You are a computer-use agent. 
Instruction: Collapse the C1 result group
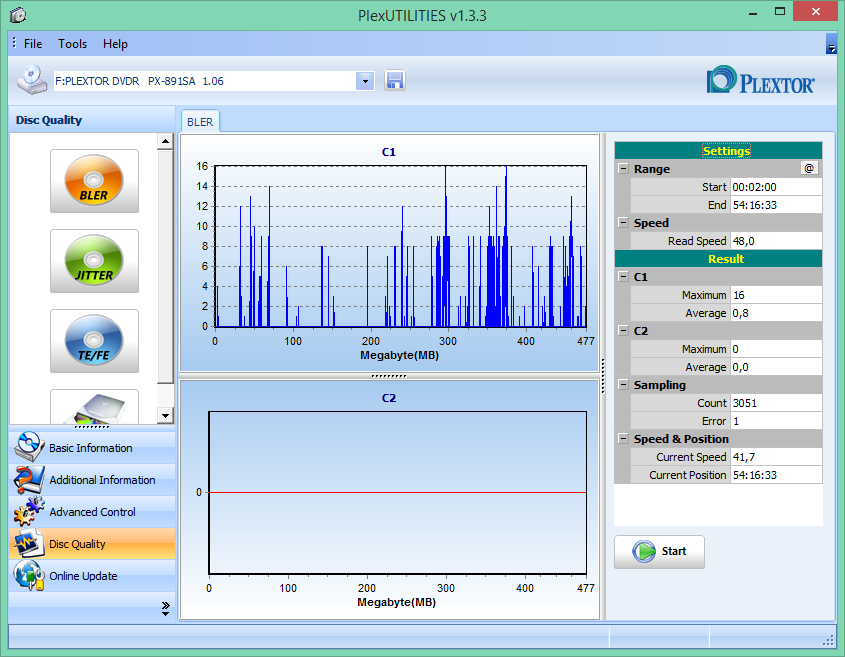click(x=623, y=276)
